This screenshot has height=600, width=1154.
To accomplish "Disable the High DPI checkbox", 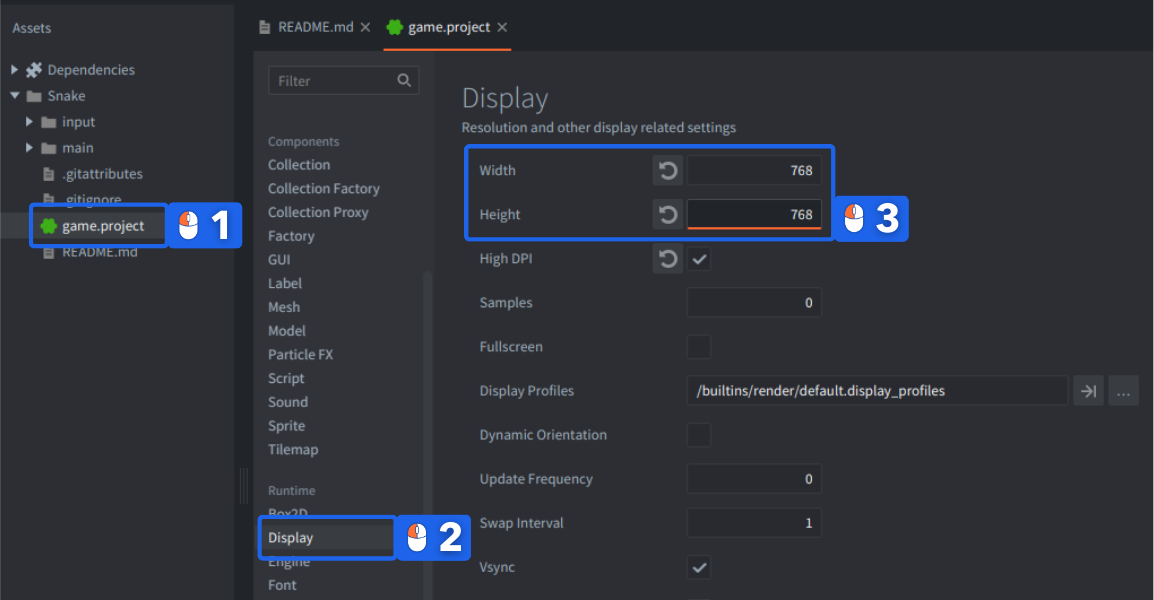I will tap(699, 259).
